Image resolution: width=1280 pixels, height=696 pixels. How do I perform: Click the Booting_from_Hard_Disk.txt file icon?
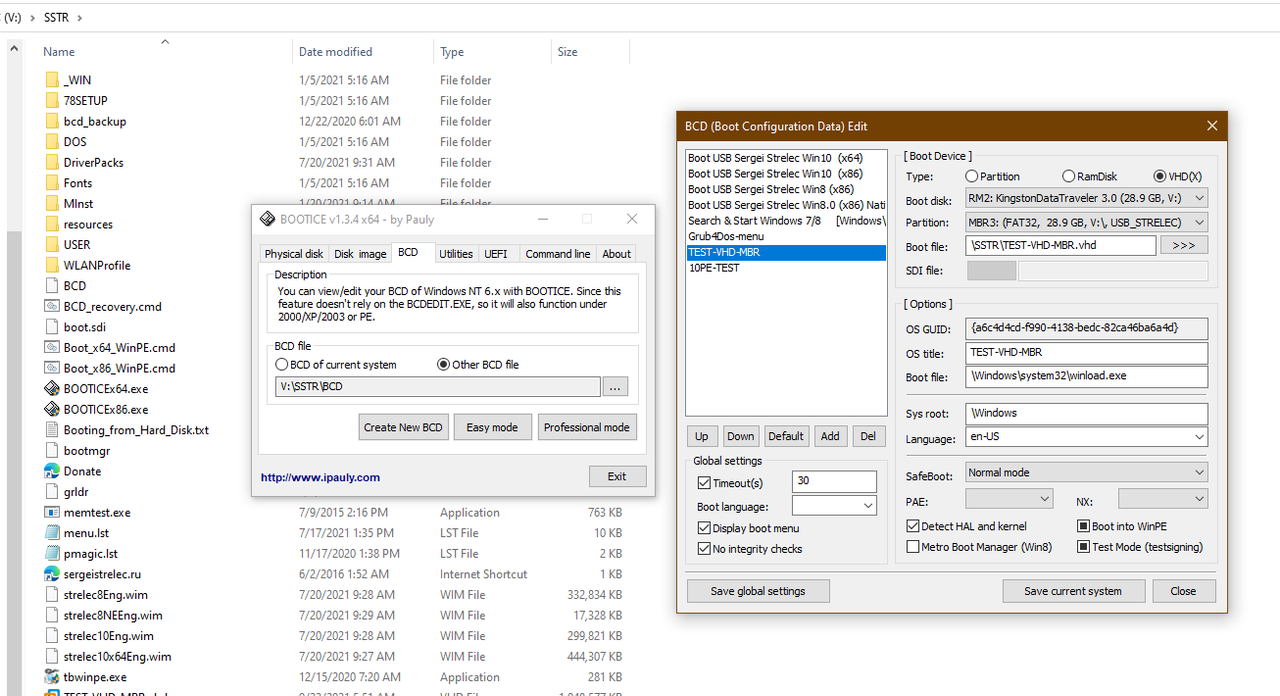pos(52,430)
